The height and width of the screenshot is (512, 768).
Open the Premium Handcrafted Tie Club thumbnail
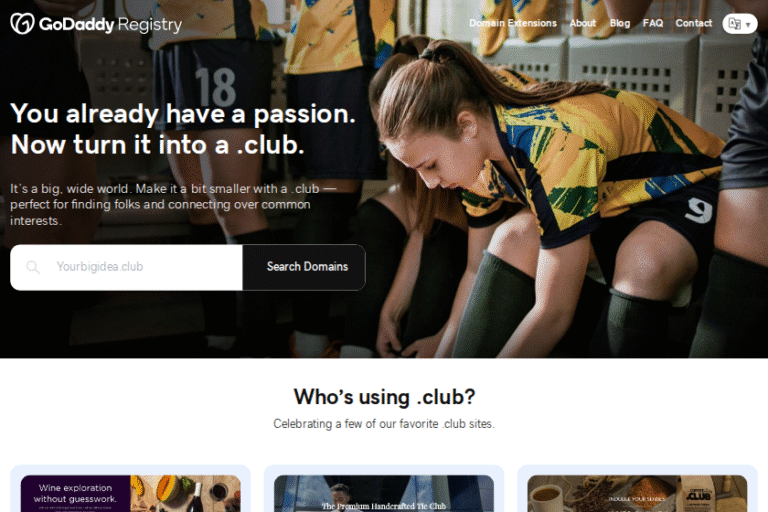[x=384, y=493]
